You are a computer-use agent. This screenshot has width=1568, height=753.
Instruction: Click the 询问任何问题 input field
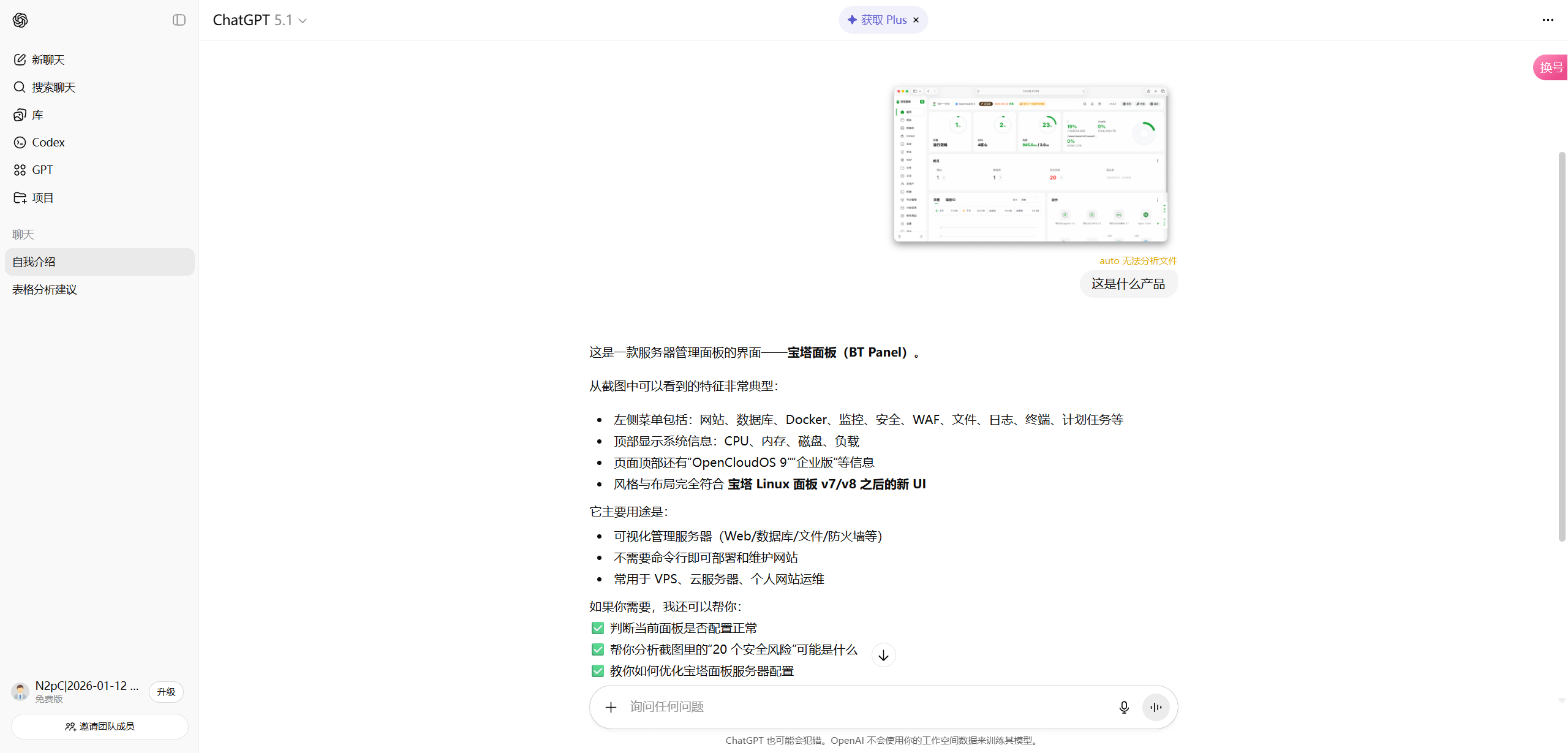[796, 706]
